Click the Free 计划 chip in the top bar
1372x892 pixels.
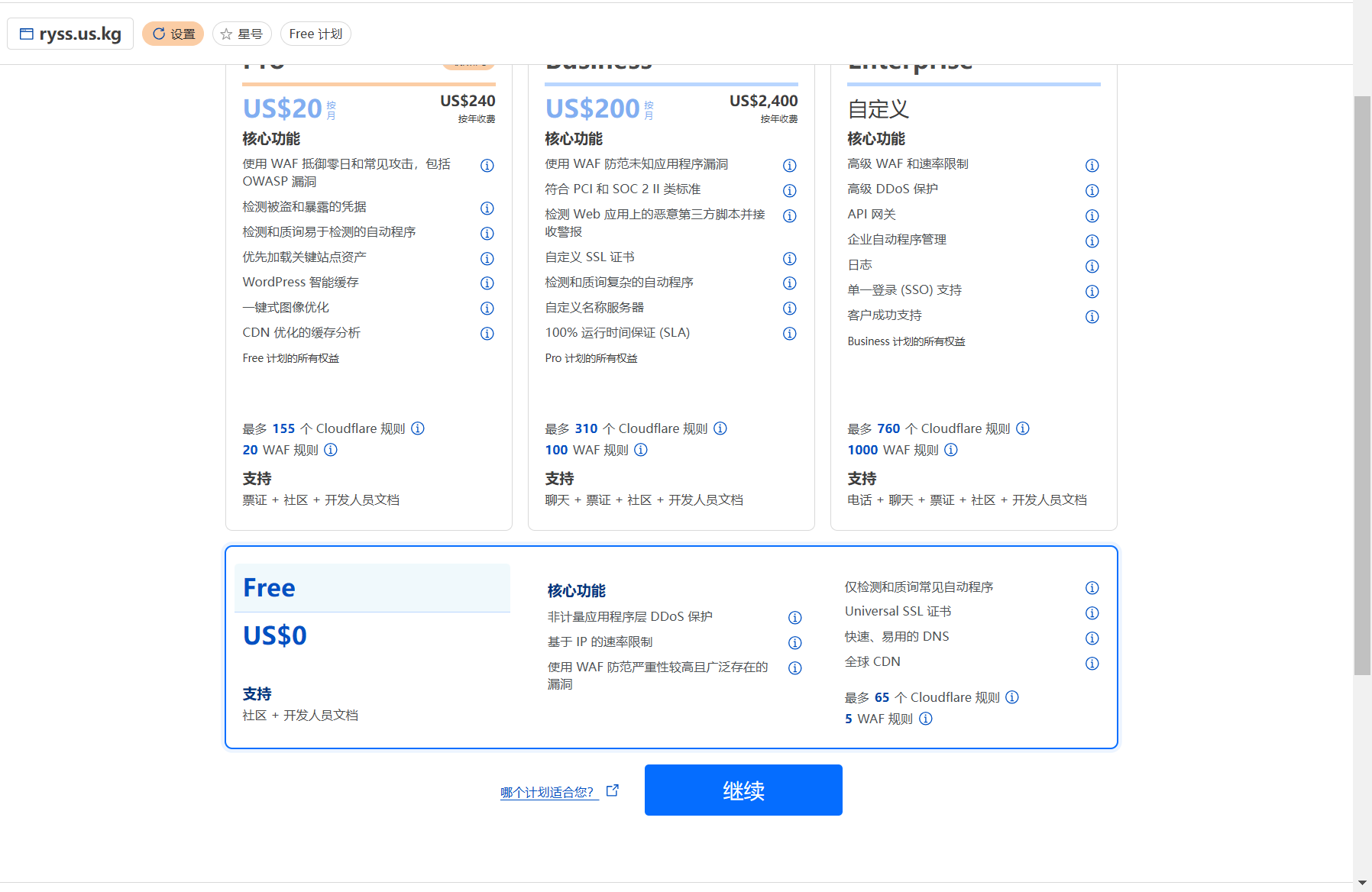(315, 33)
